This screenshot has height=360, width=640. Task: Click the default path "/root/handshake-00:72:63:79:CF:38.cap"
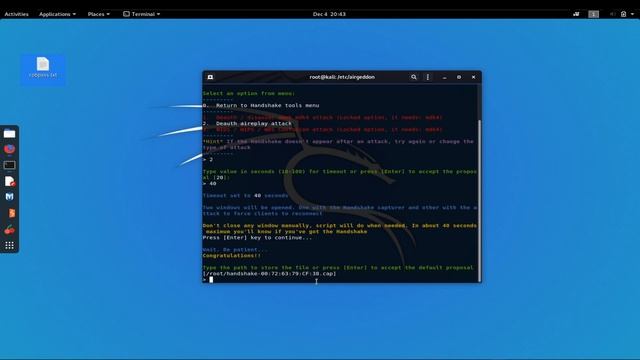click(x=269, y=273)
